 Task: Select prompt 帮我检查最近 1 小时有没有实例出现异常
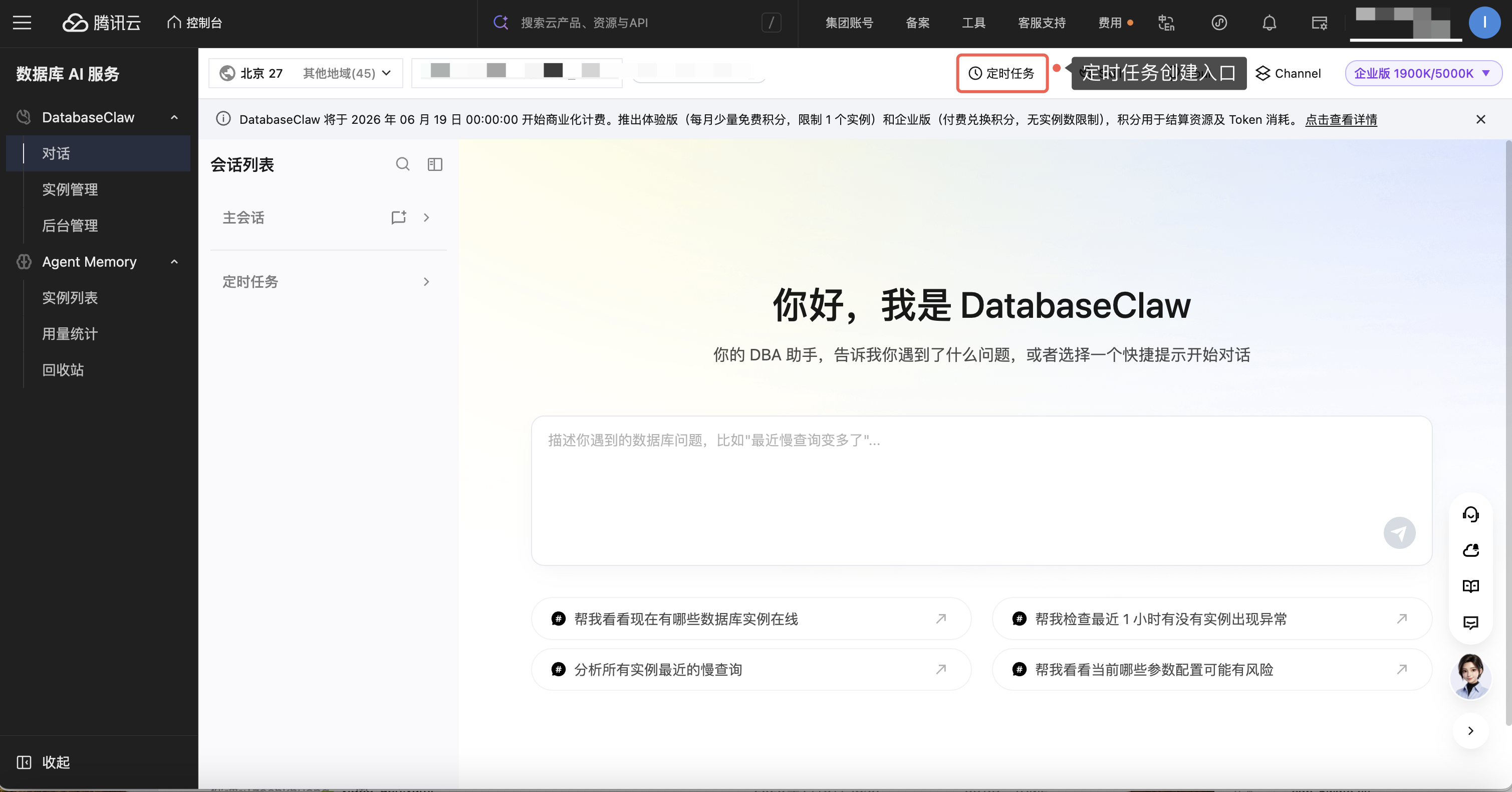tap(1212, 619)
